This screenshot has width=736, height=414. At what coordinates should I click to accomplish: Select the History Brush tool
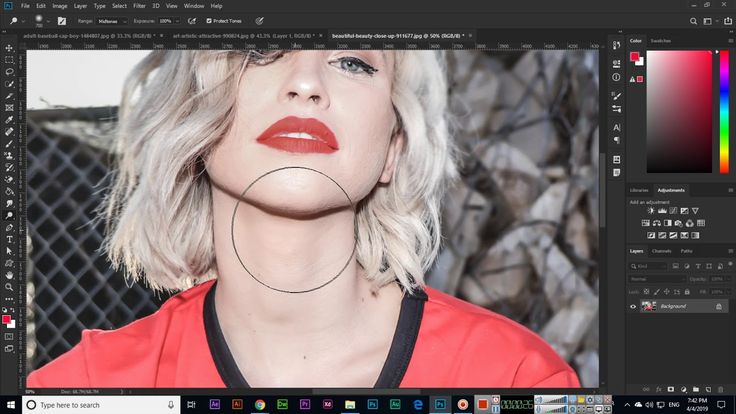point(9,168)
